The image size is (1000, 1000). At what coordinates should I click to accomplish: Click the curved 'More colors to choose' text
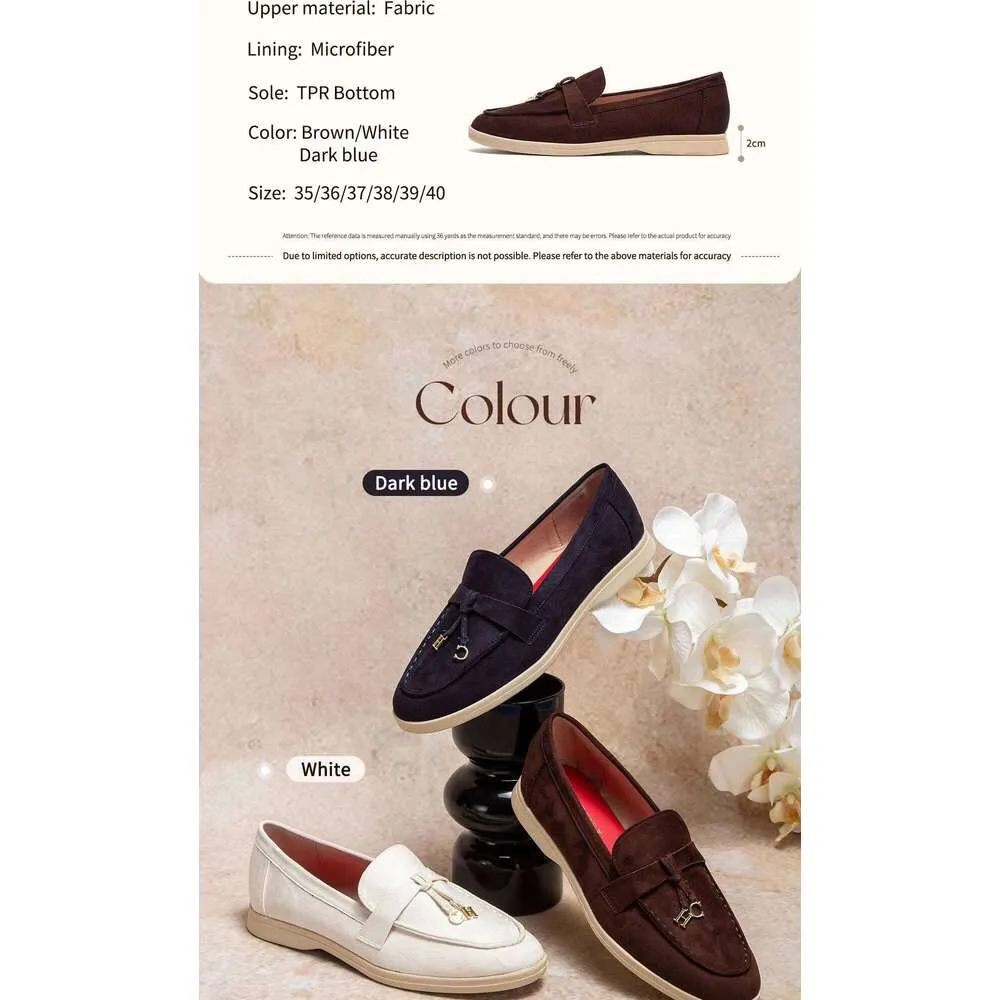[510, 355]
